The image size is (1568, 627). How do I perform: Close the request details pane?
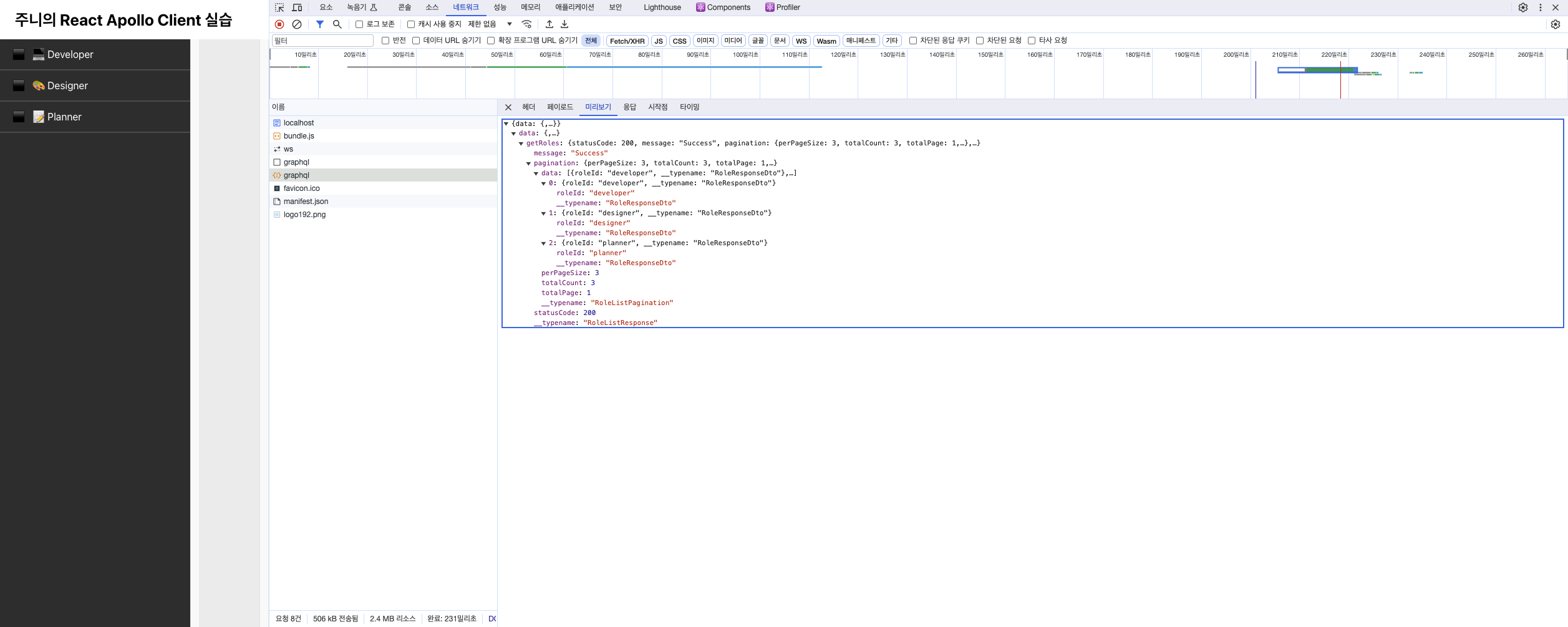click(x=508, y=107)
